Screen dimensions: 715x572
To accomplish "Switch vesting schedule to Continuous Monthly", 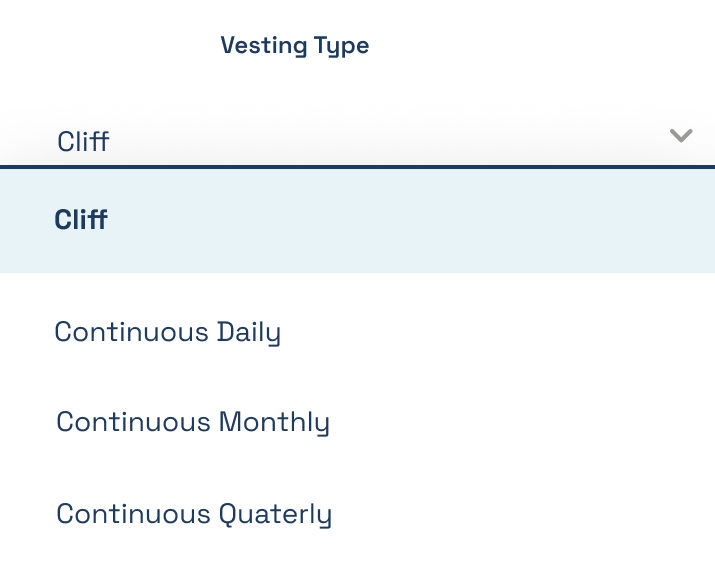I will point(358,422).
